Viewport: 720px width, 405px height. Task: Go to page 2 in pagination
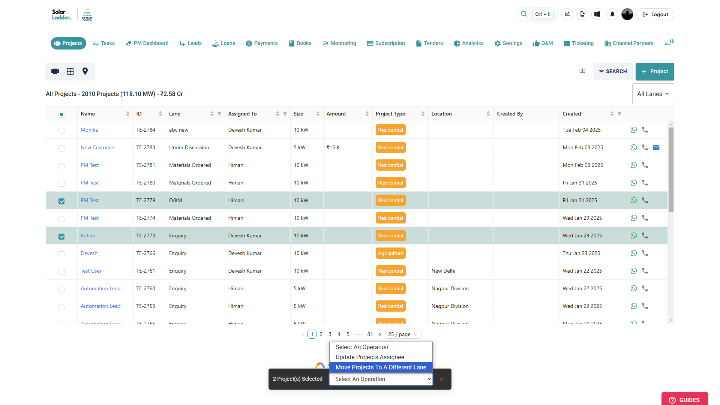point(322,334)
